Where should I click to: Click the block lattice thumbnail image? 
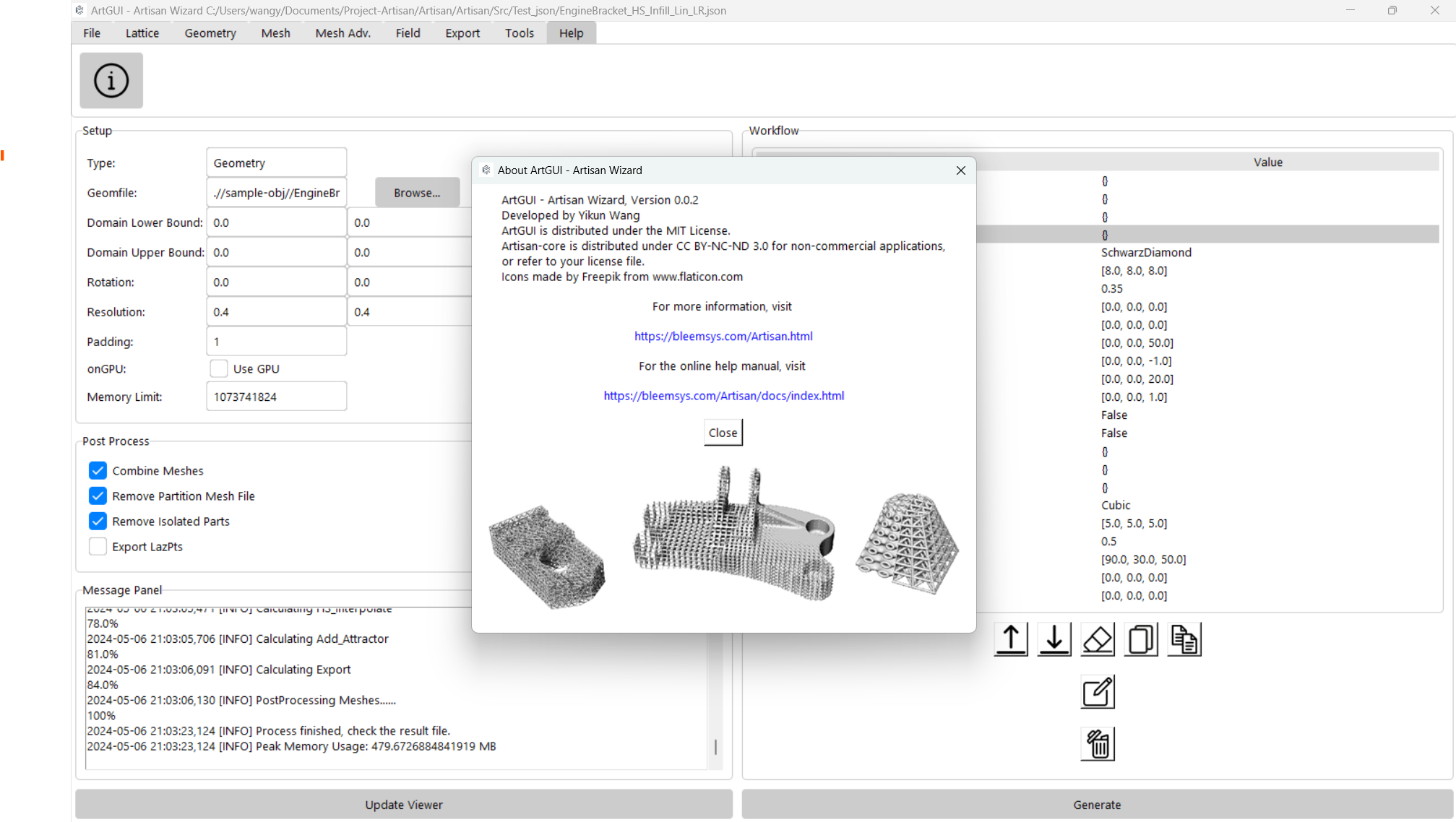pyautogui.click(x=547, y=556)
